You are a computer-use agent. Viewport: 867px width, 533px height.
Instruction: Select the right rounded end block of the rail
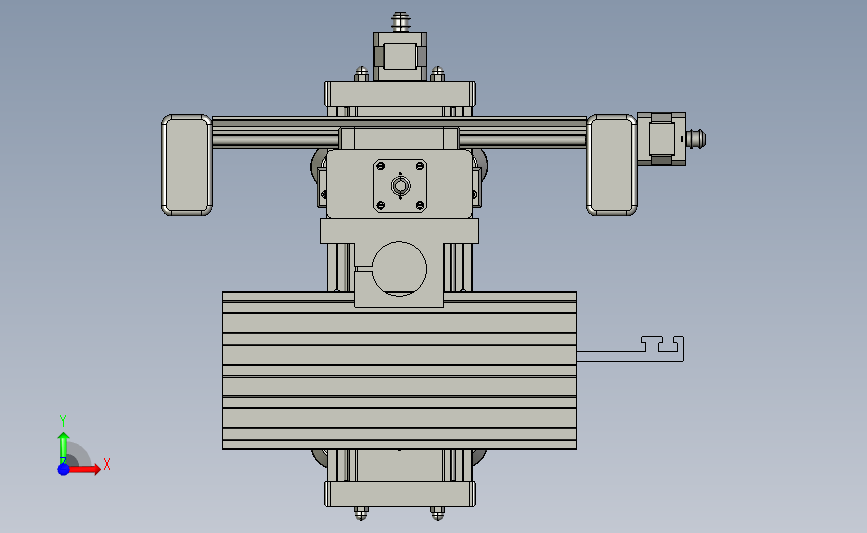click(x=612, y=165)
